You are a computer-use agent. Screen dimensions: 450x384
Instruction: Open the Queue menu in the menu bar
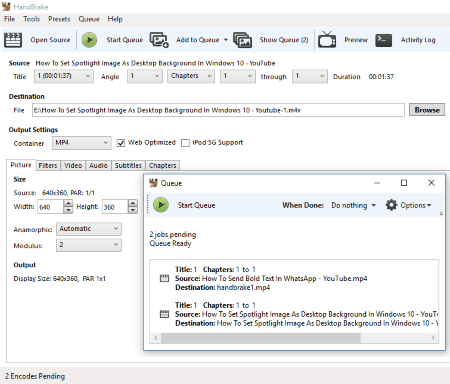pyautogui.click(x=89, y=19)
